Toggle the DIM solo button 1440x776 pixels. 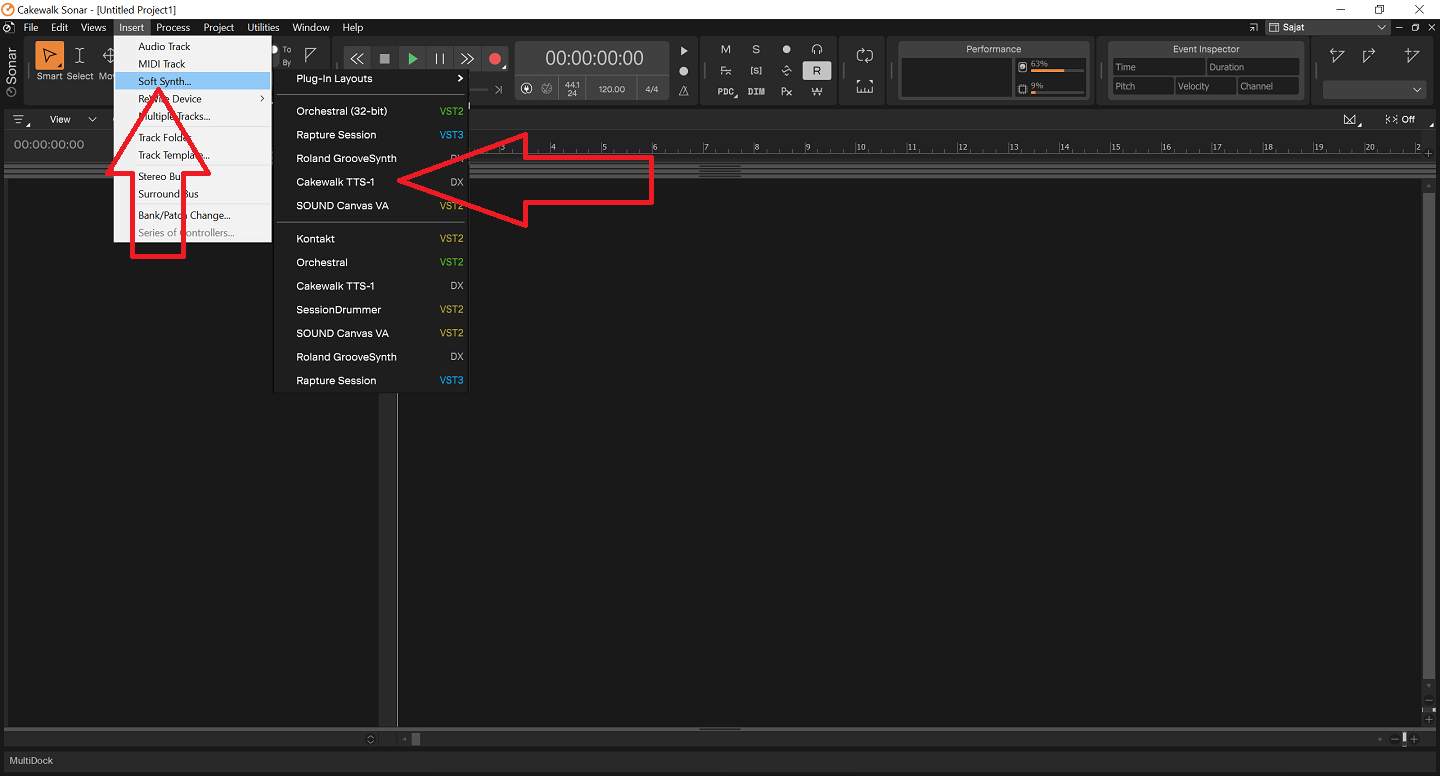tap(756, 92)
